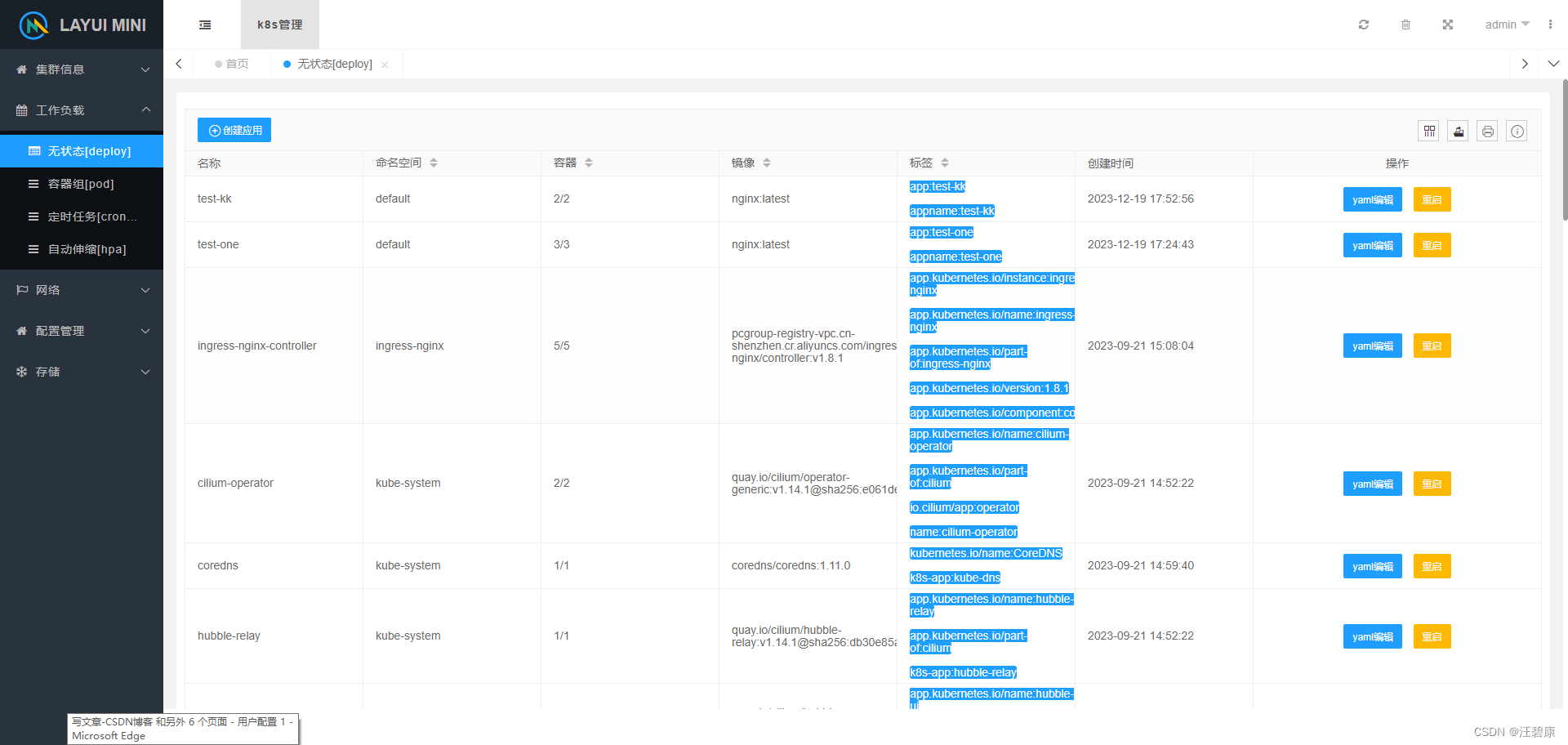Click the trash clear-cache icon
1568x745 pixels.
tap(1405, 25)
